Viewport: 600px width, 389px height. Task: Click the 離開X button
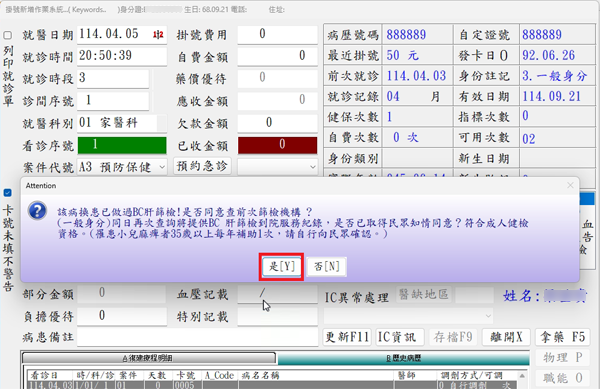pos(506,337)
